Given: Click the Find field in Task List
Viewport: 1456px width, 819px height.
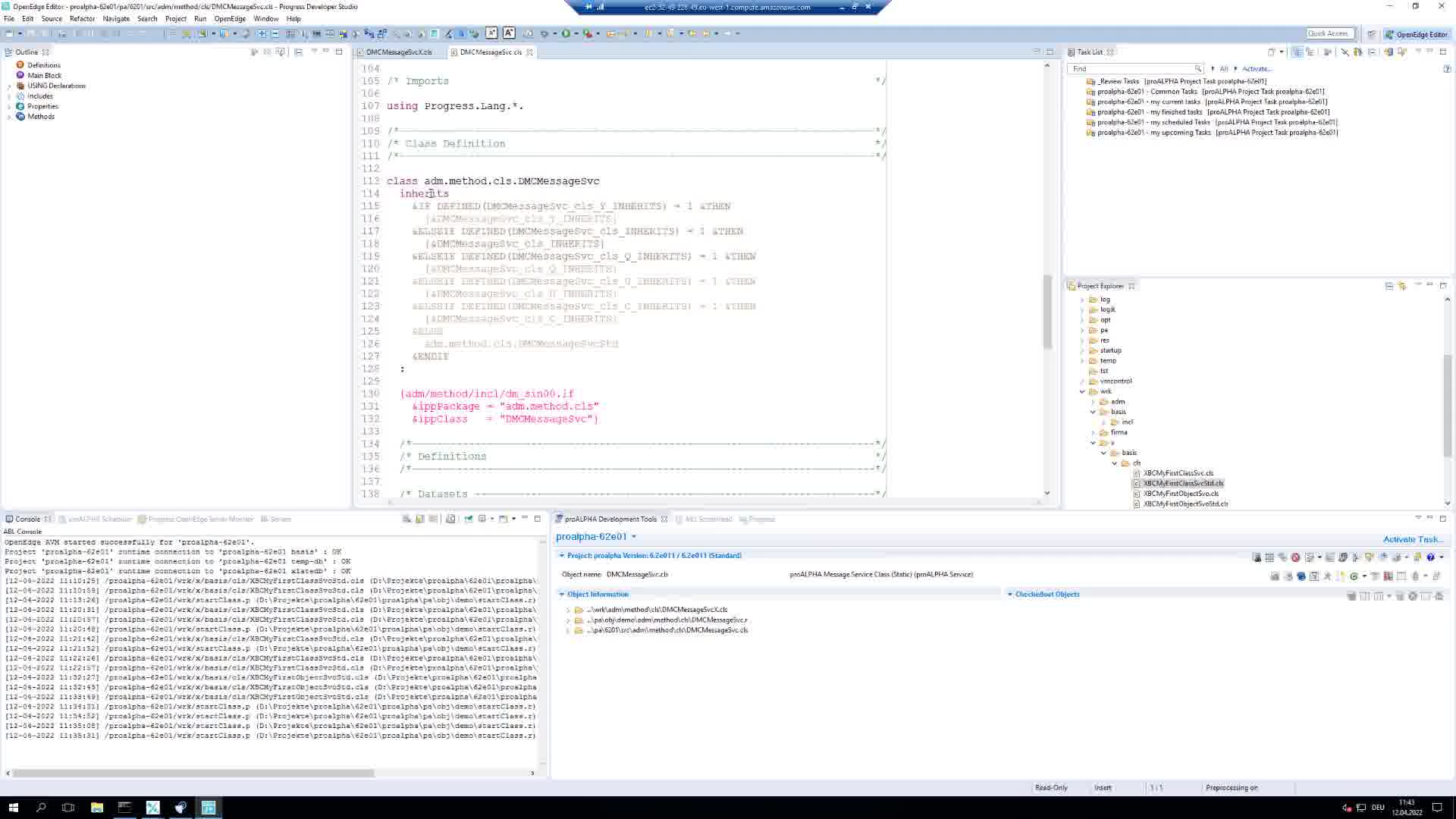Looking at the screenshot, I should tap(1134, 69).
